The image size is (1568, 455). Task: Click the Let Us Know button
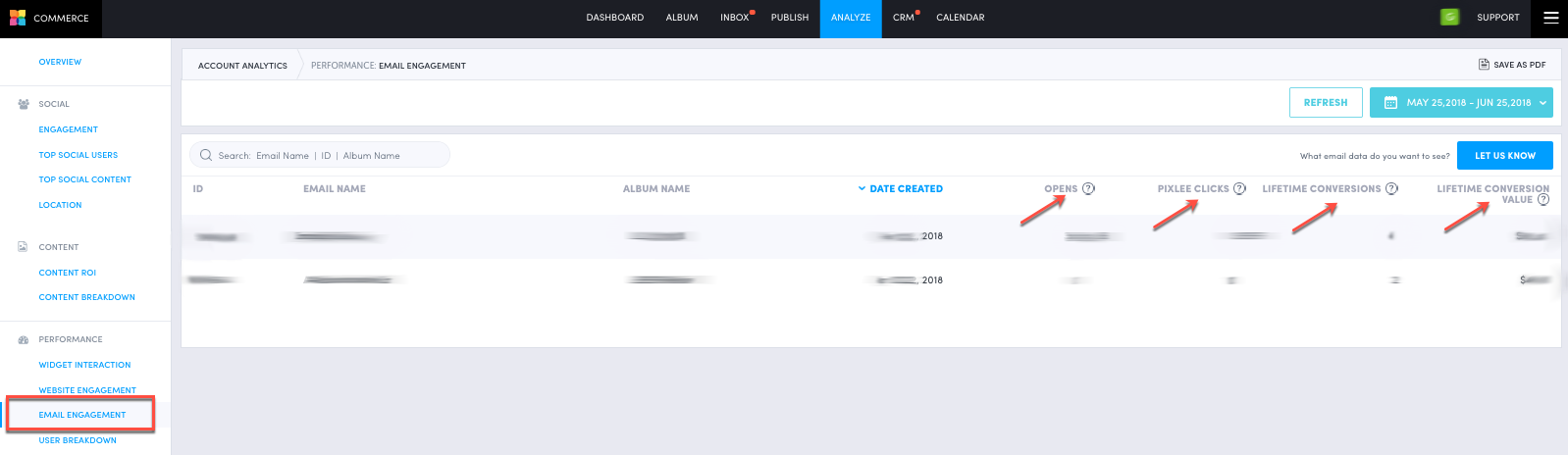point(1504,155)
